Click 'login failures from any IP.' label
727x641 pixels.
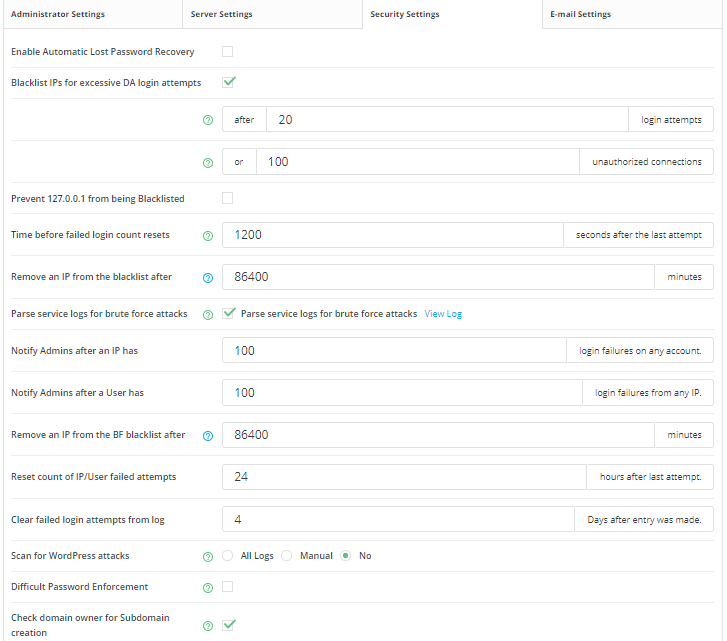648,393
